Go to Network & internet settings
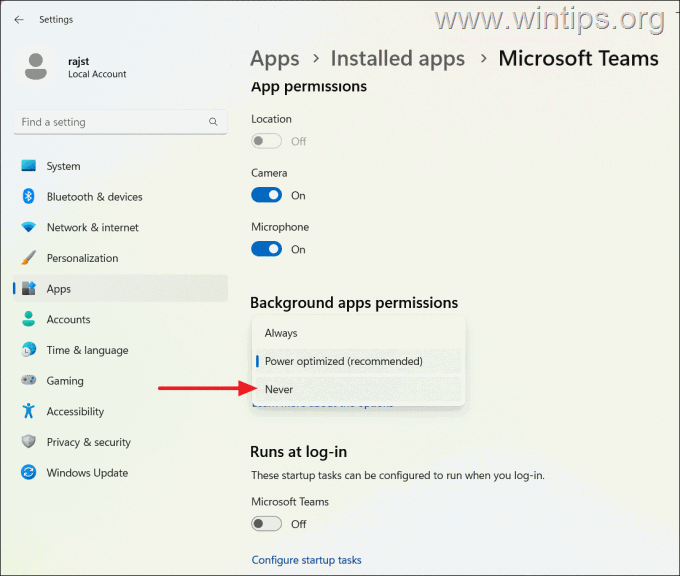This screenshot has height=576, width=680. pos(120,227)
